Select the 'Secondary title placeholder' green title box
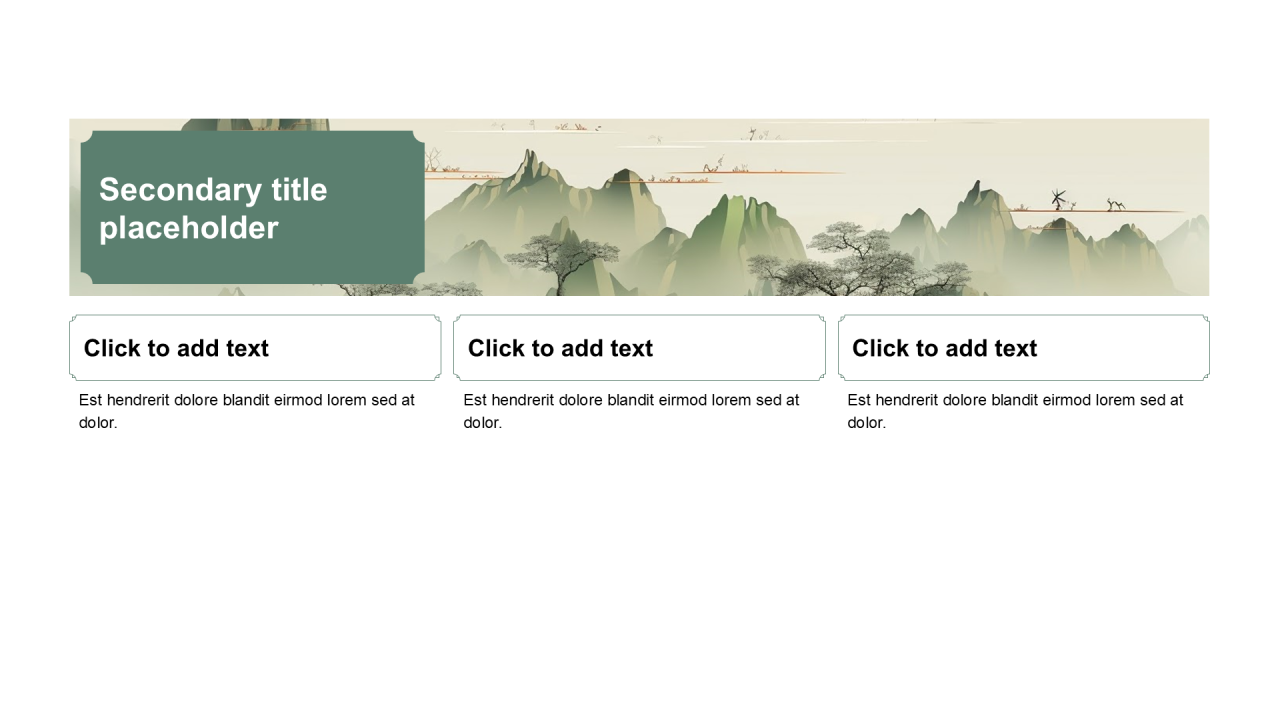 pos(253,208)
